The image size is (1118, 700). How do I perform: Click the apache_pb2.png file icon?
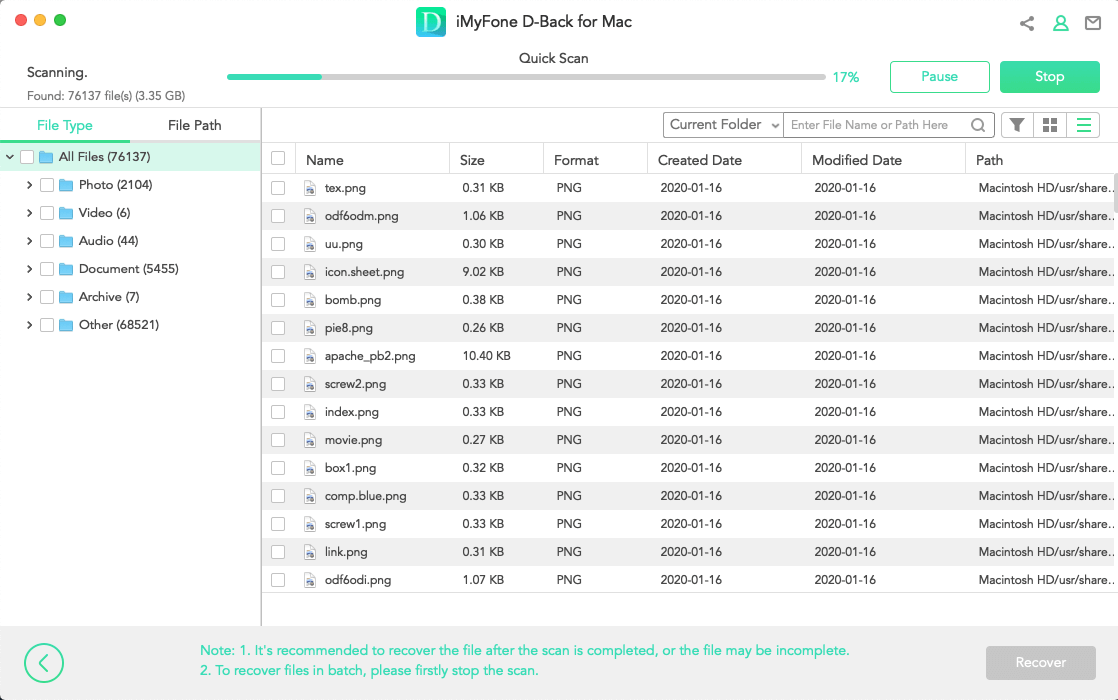click(x=310, y=356)
